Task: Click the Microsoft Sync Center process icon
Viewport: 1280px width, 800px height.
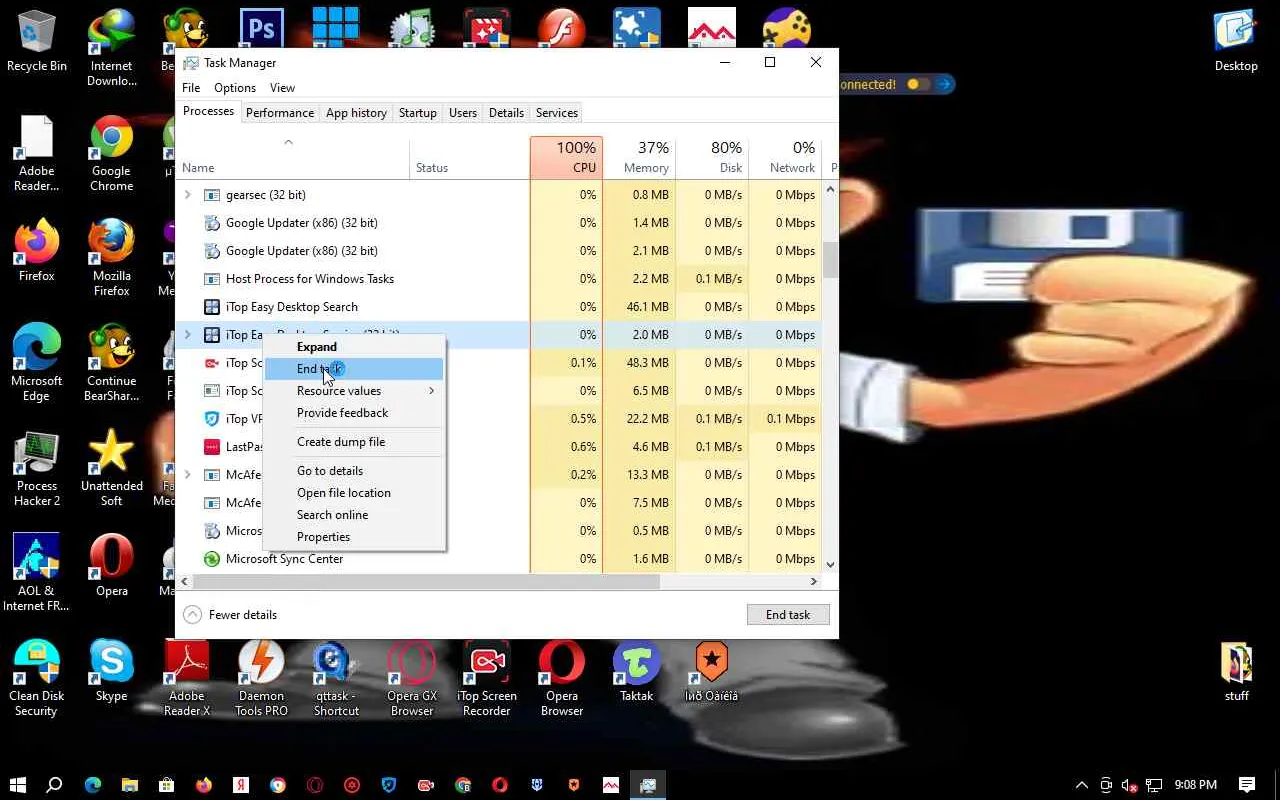Action: [x=211, y=559]
